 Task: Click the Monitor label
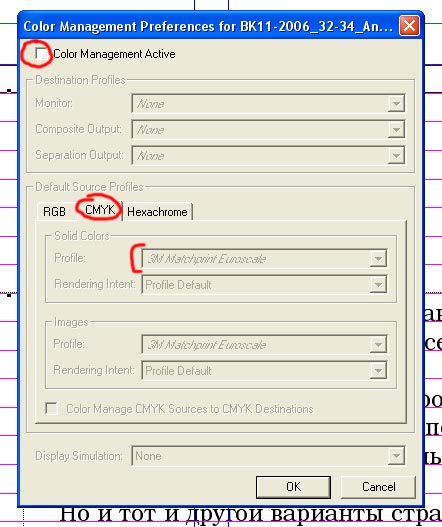[x=54, y=103]
